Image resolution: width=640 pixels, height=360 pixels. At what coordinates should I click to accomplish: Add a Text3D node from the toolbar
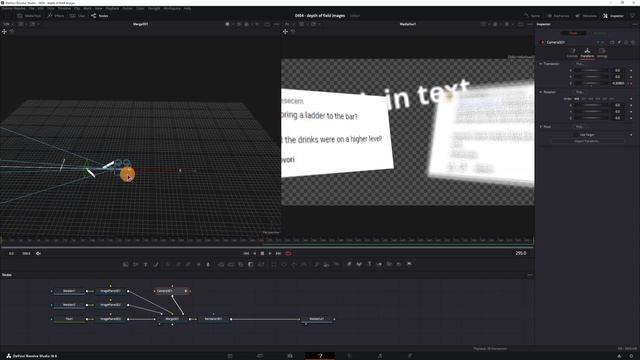369,264
